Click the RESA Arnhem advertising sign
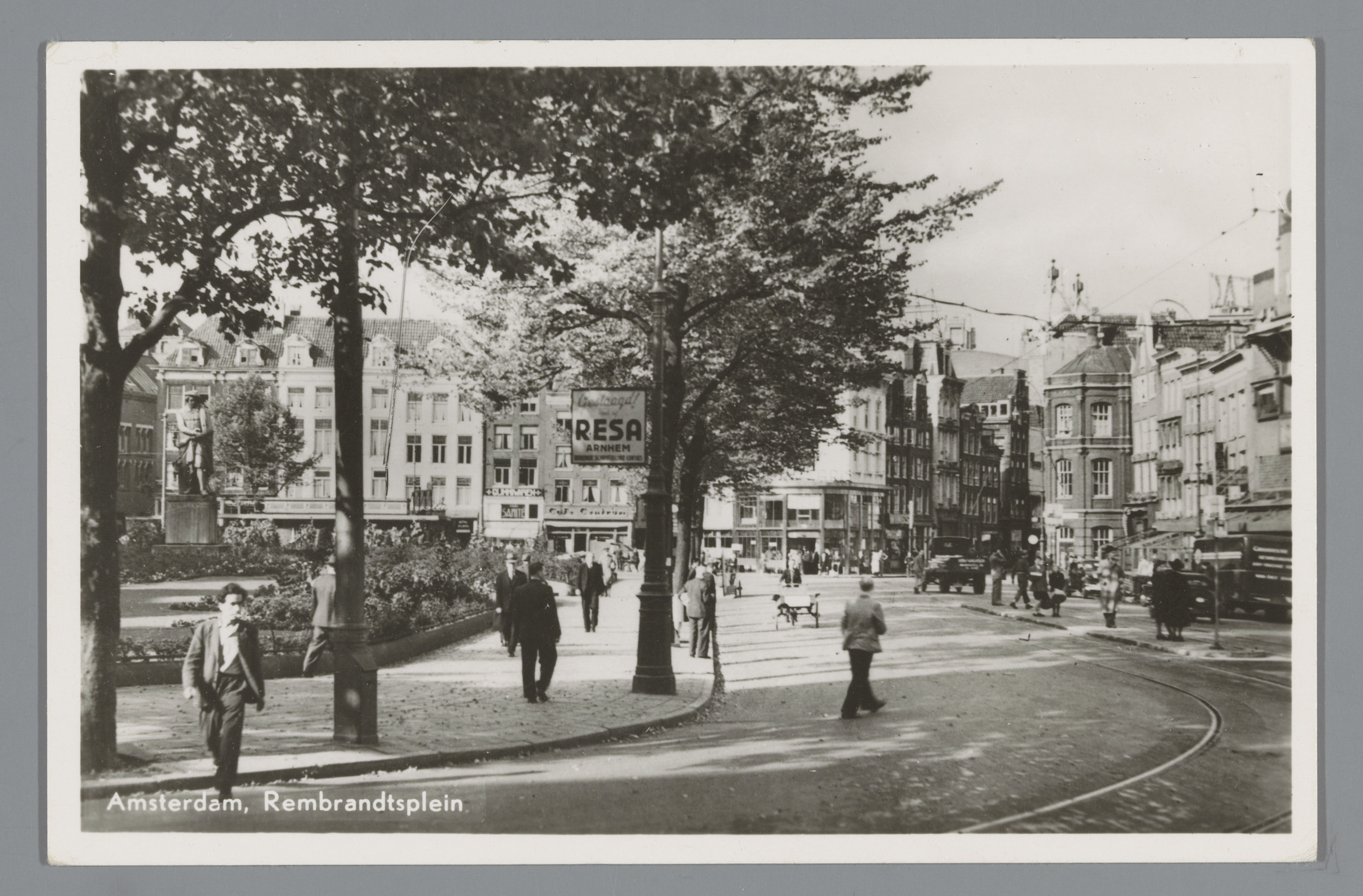The width and height of the screenshot is (1363, 896). 608,427
